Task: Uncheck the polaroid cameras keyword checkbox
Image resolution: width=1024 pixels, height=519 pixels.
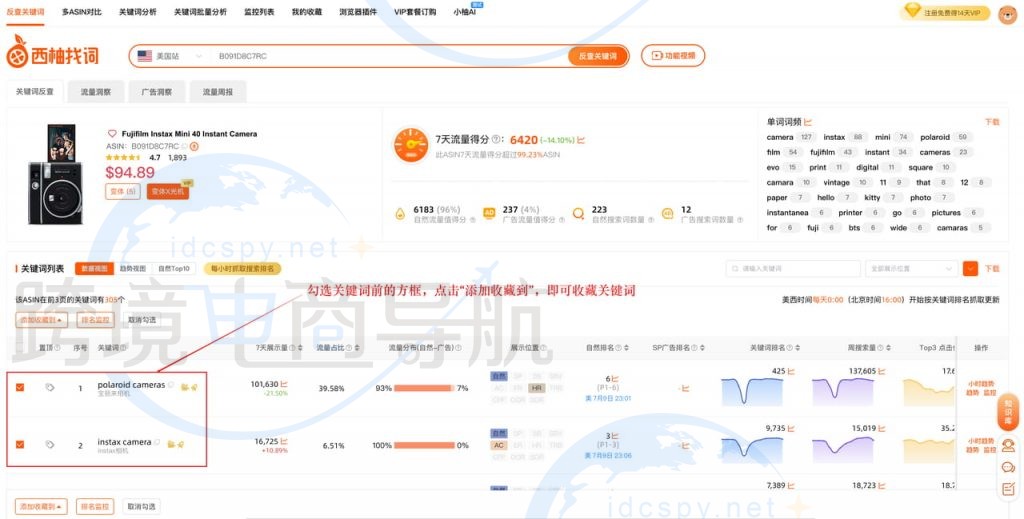Action: (20, 388)
